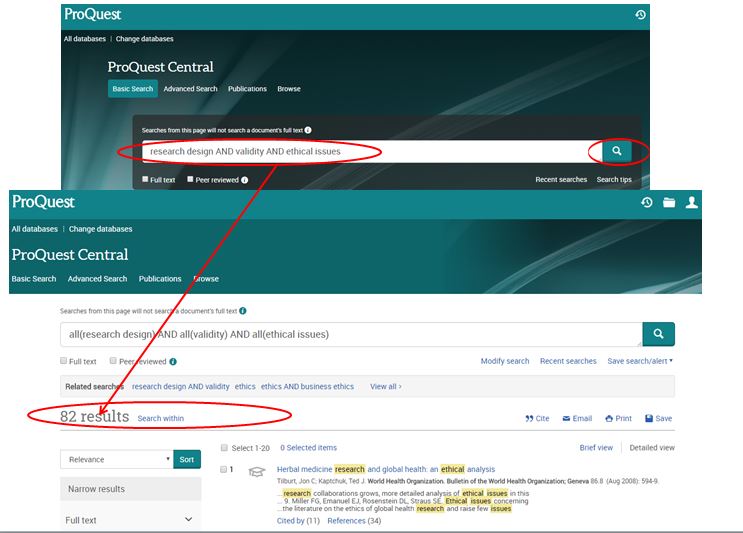Open info icon beside results page full text notice

[243, 311]
